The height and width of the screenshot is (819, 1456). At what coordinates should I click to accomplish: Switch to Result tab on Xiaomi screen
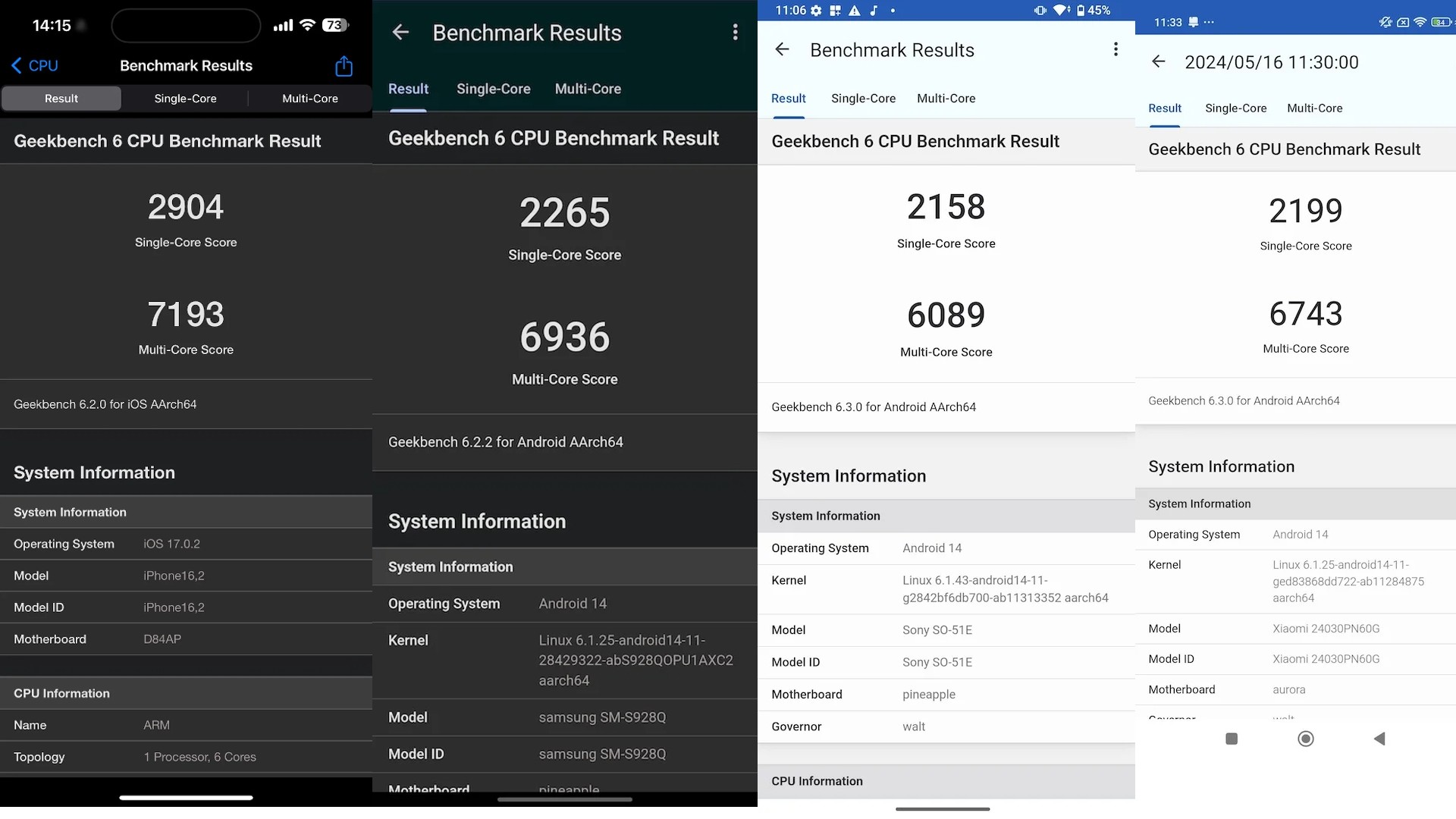click(1165, 108)
